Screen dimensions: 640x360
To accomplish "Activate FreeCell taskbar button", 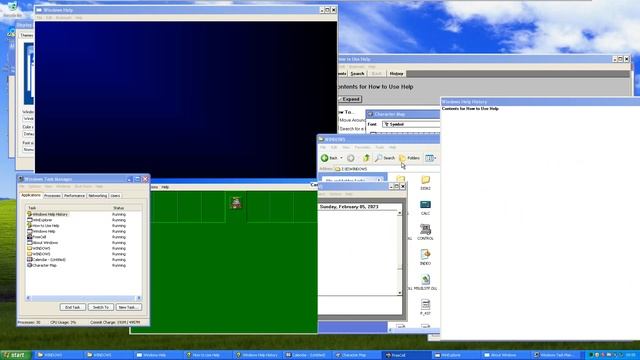I will [x=406, y=355].
